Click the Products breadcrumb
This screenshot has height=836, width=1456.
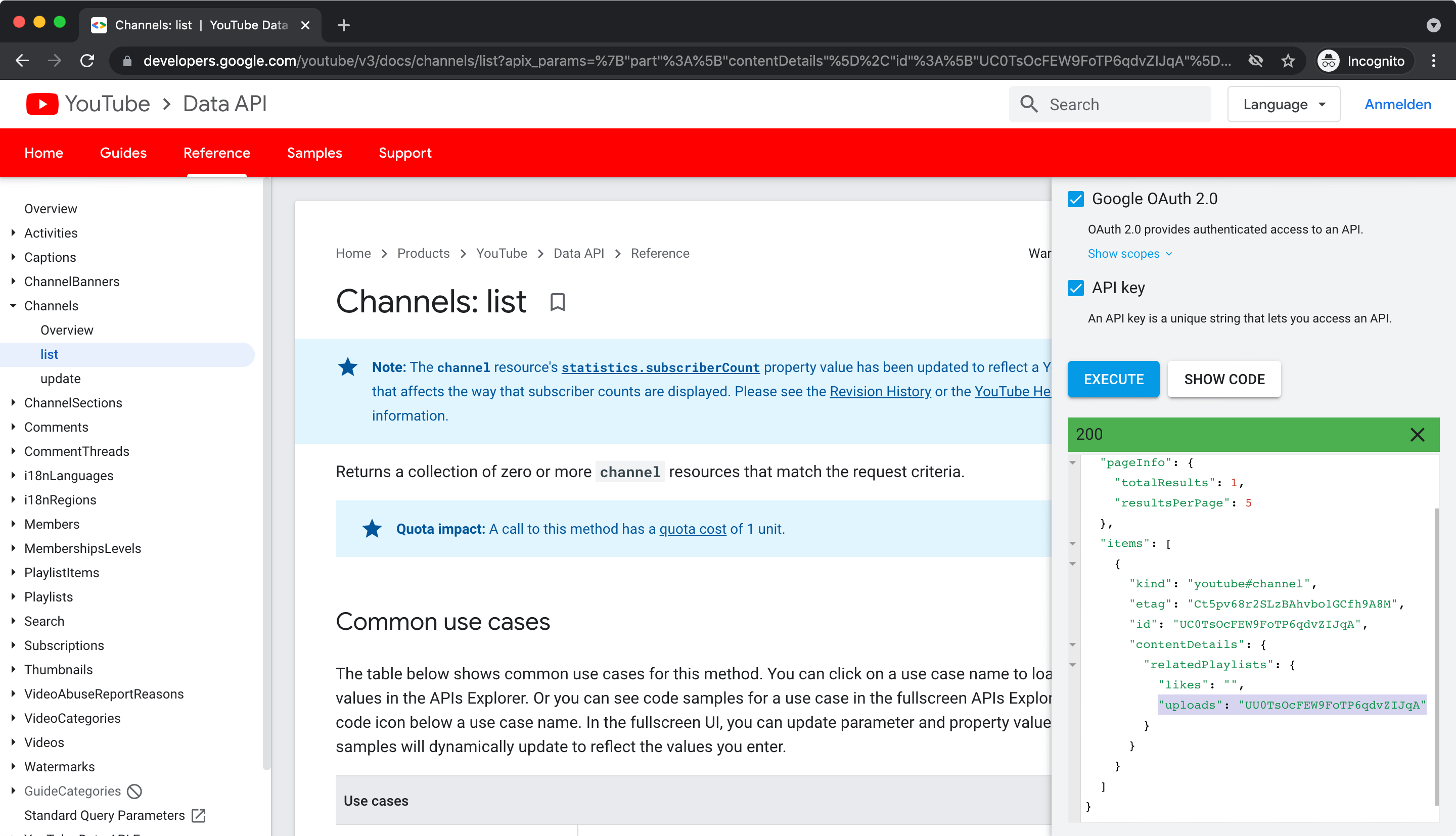tap(423, 253)
